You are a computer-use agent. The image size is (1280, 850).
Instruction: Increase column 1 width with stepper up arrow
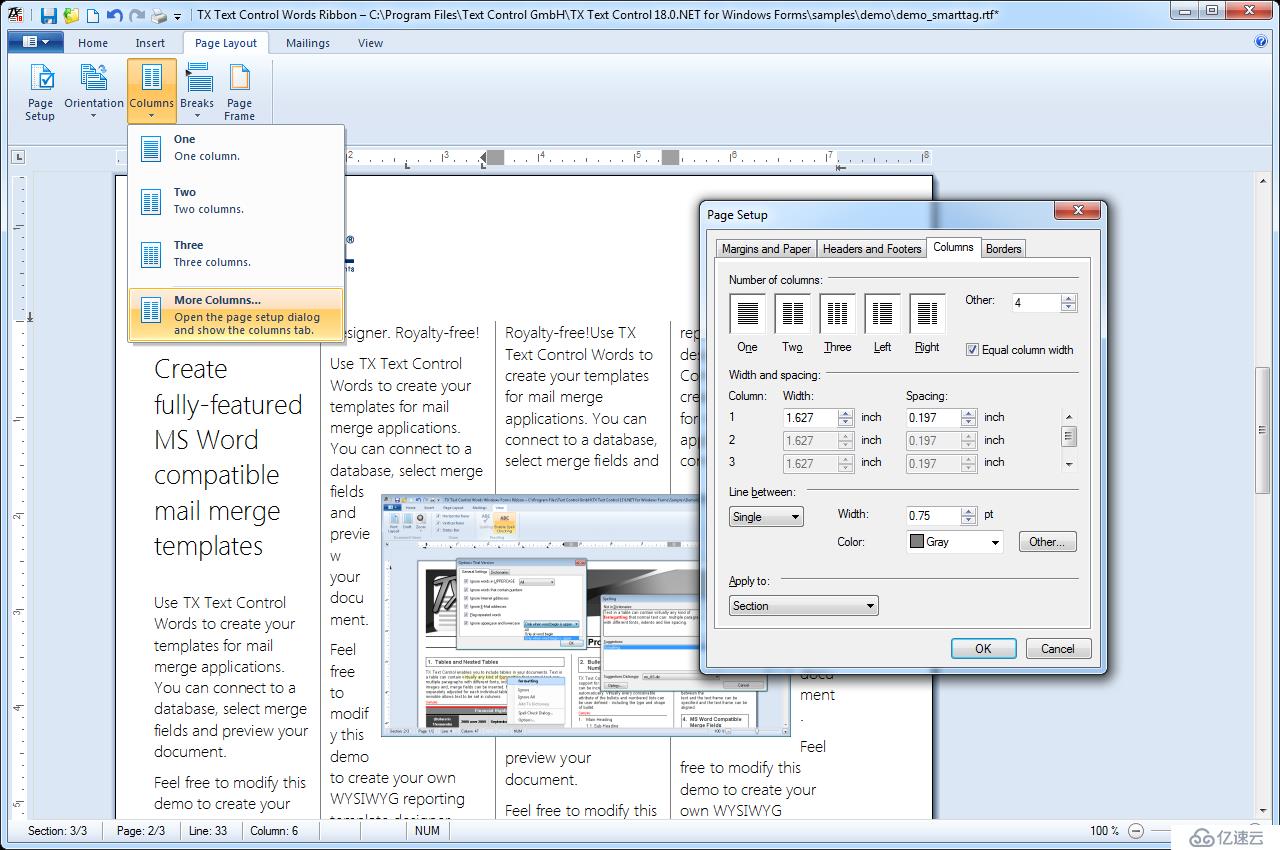tap(846, 413)
